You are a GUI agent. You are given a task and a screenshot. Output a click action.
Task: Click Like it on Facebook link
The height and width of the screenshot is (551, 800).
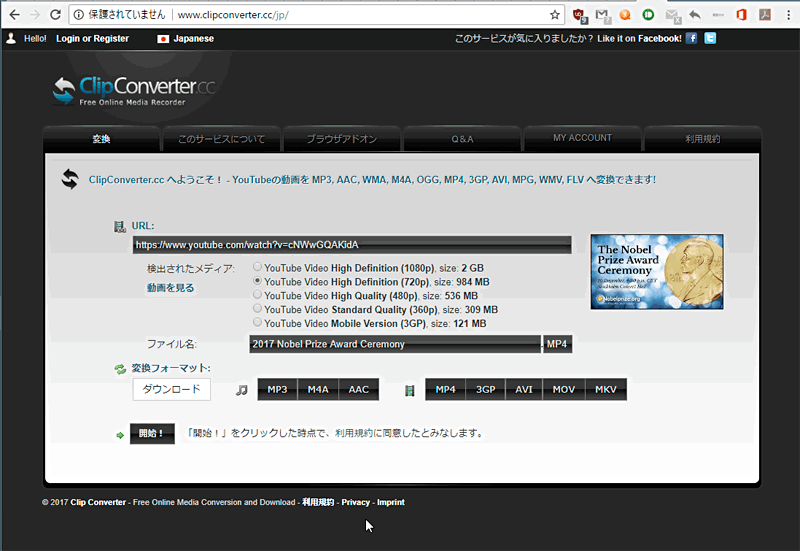pyautogui.click(x=639, y=39)
